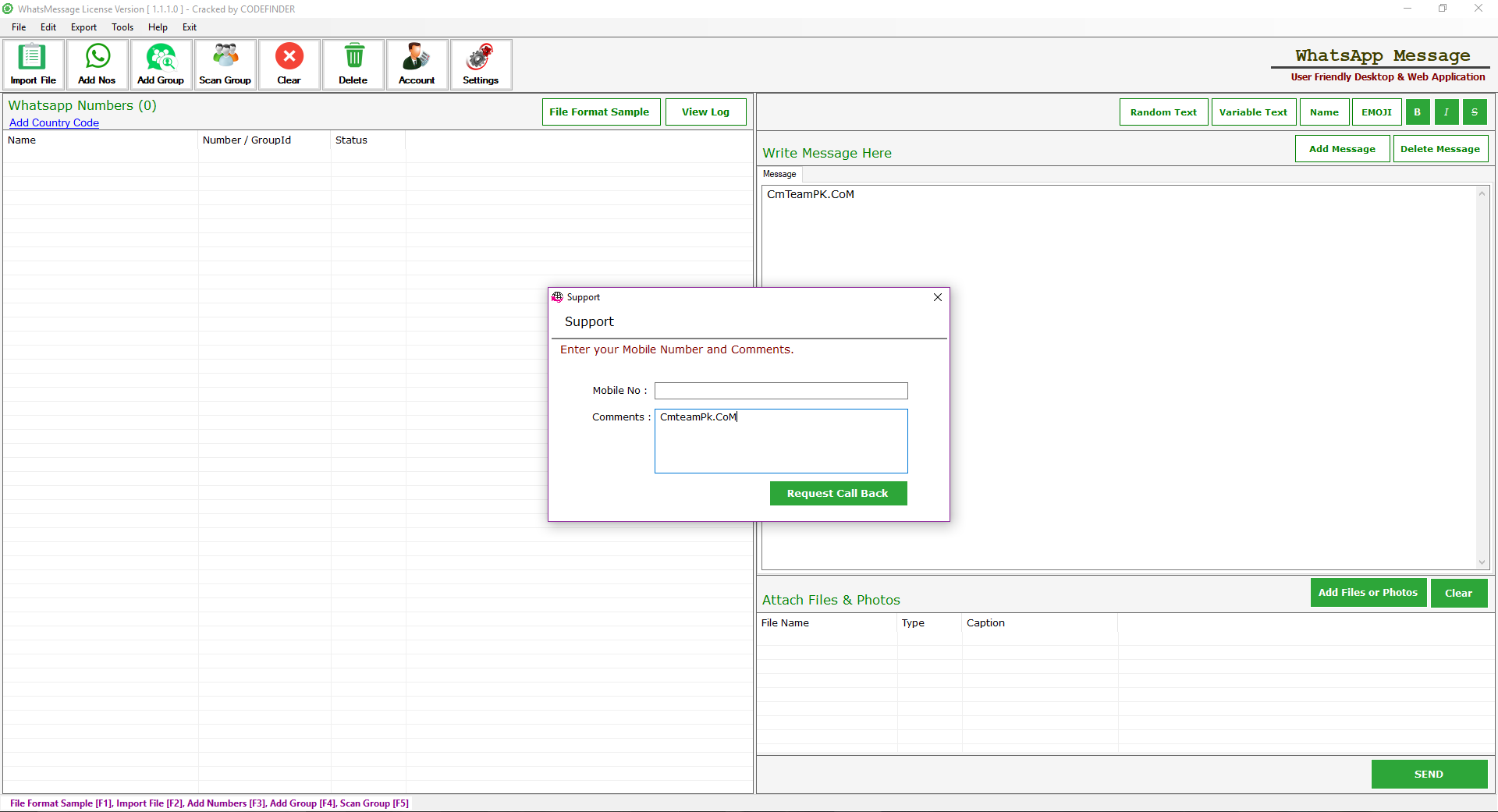1498x812 pixels.
Task: Open the EMOJI picker button
Action: 1376,112
